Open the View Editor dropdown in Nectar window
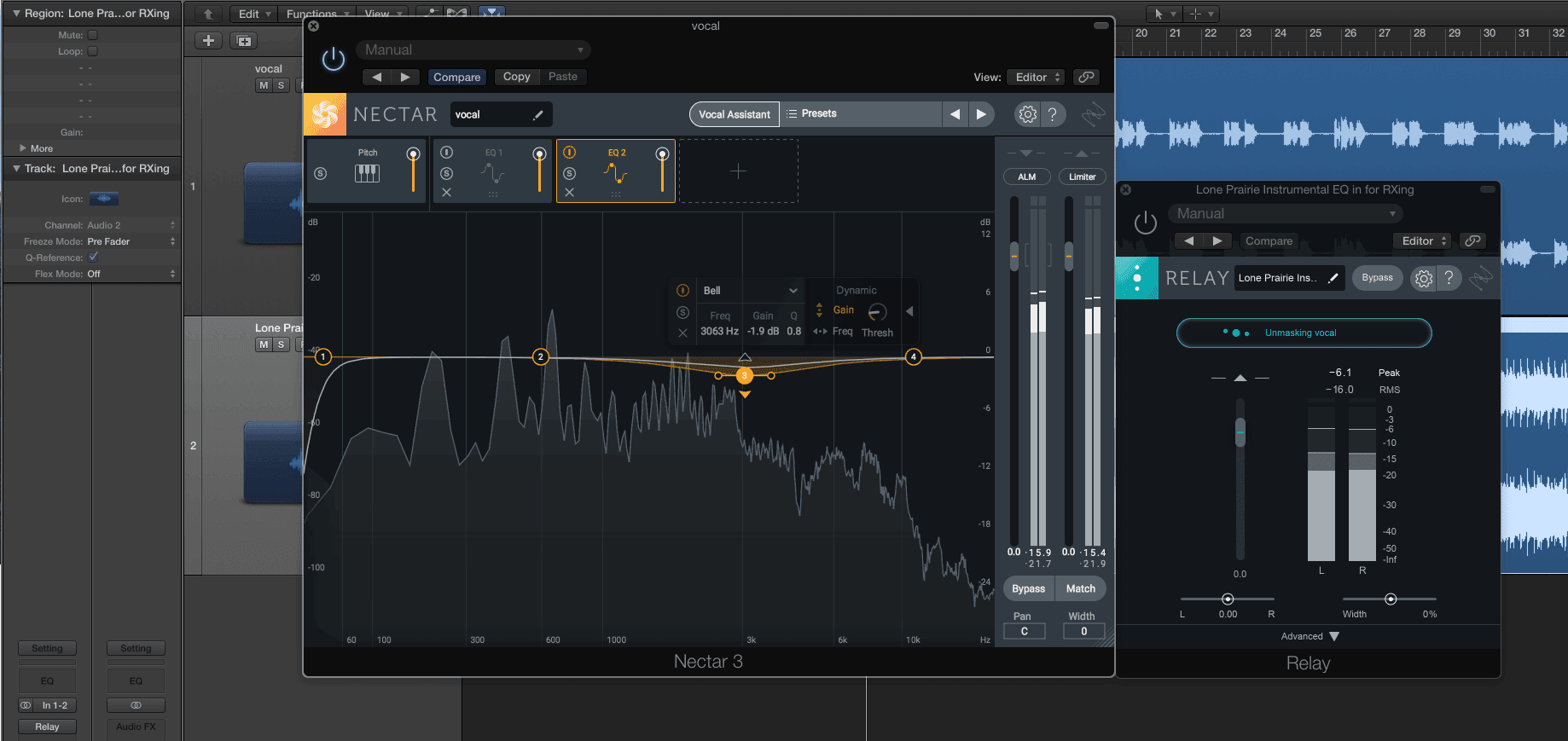 (x=1036, y=78)
